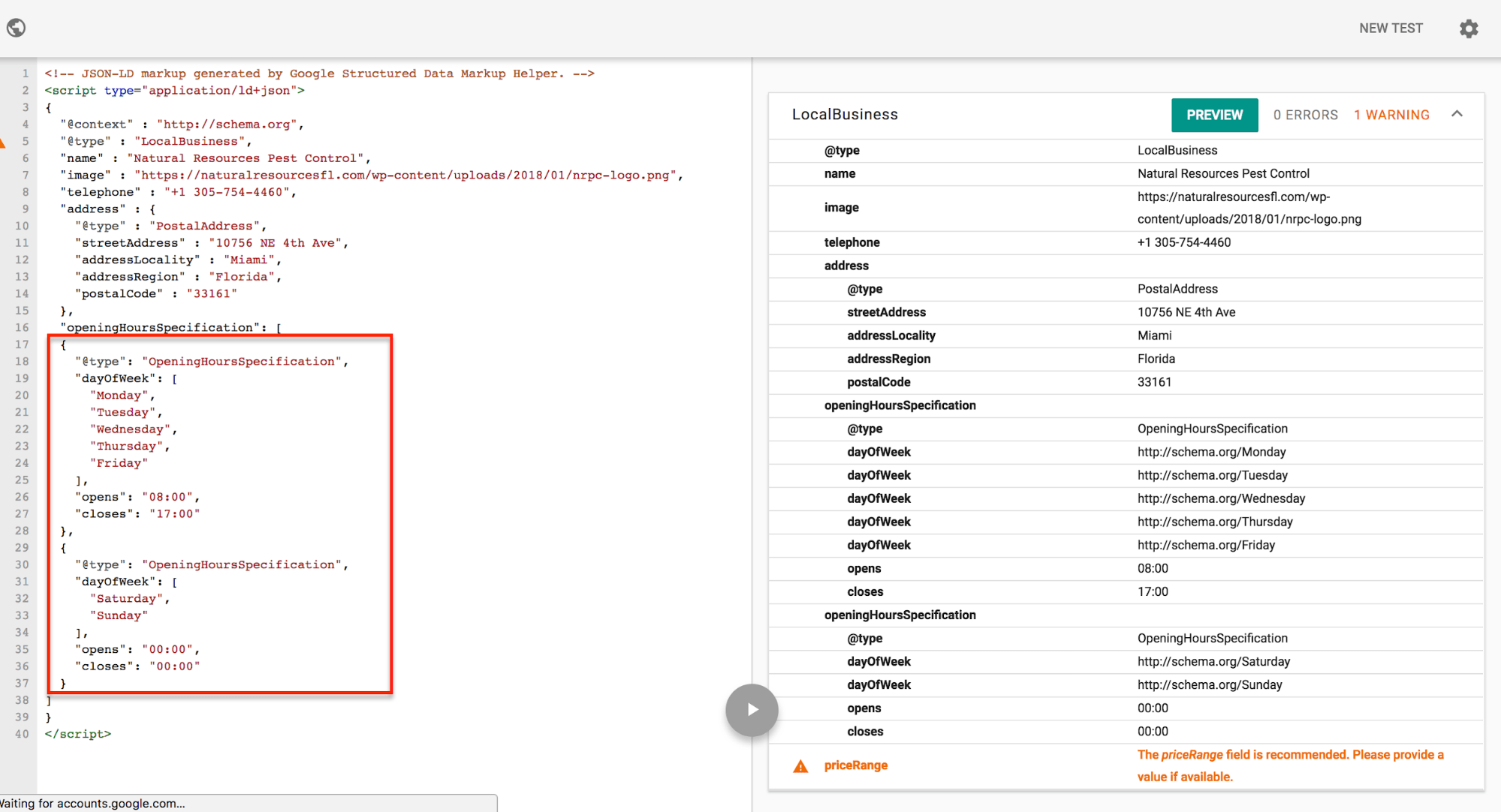Image resolution: width=1501 pixels, height=812 pixels.
Task: Click the PREVIEW button
Action: pyautogui.click(x=1214, y=115)
